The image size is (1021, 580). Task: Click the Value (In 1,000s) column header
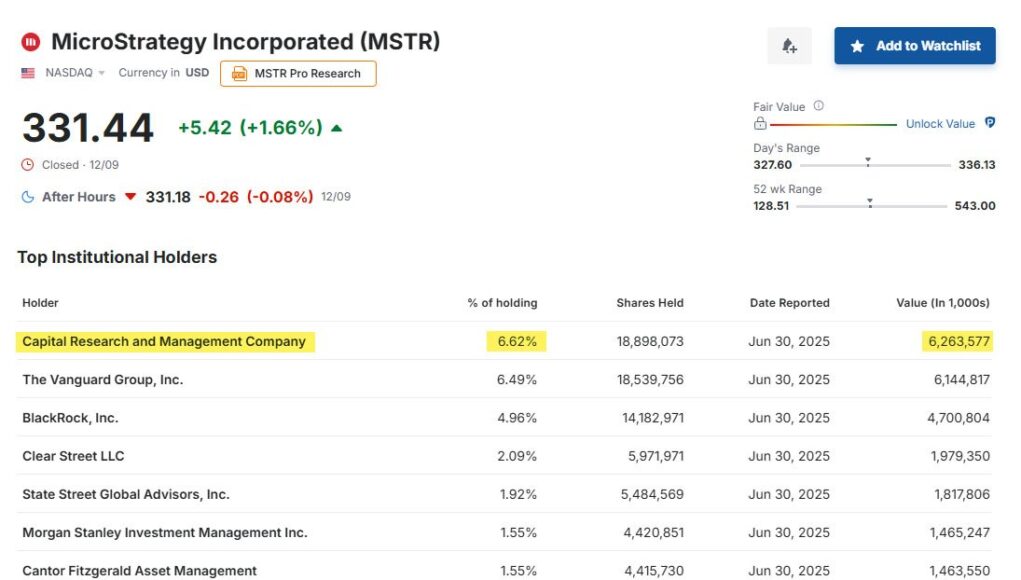click(943, 303)
